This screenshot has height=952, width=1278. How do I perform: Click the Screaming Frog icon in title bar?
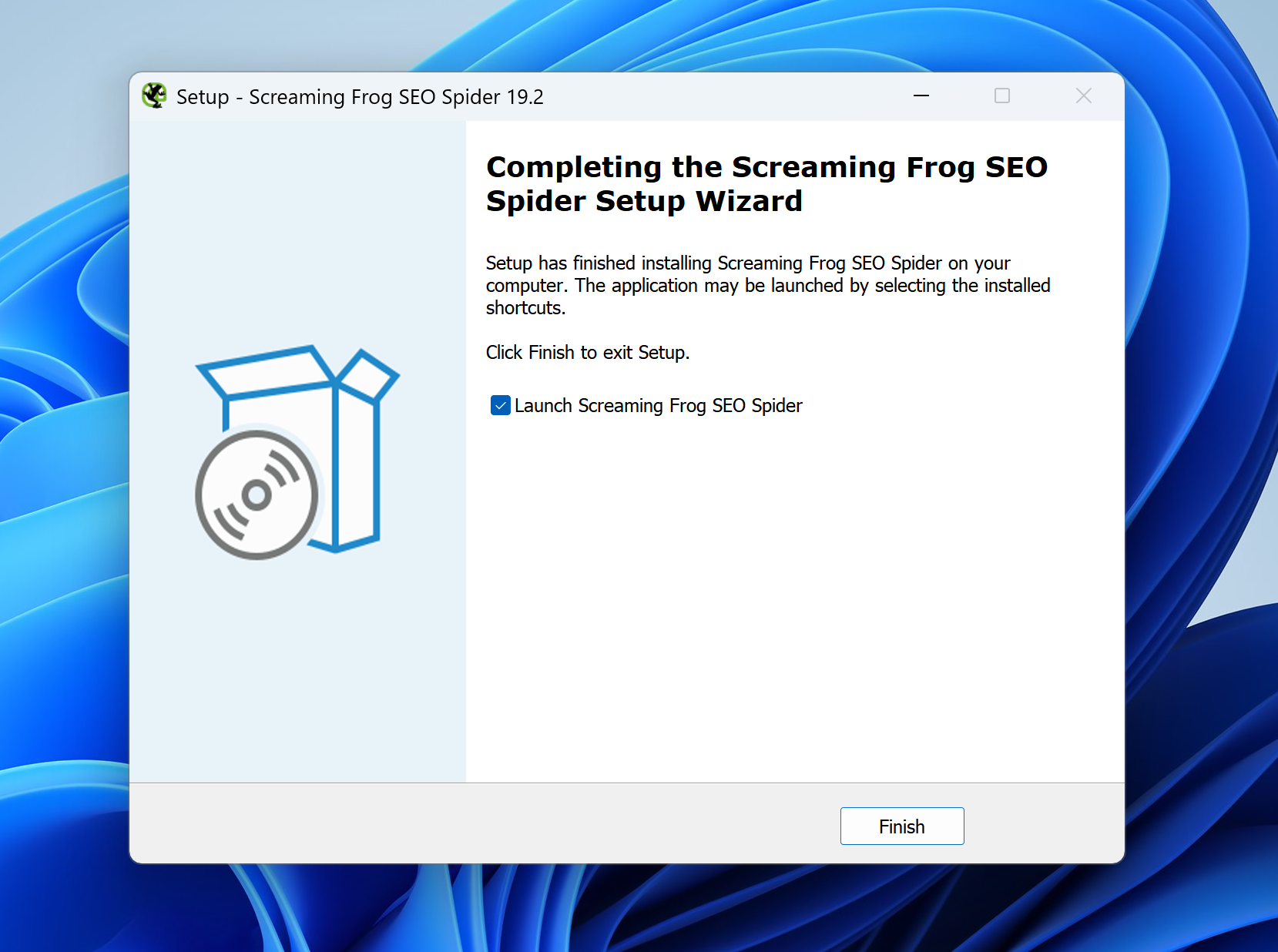point(154,96)
